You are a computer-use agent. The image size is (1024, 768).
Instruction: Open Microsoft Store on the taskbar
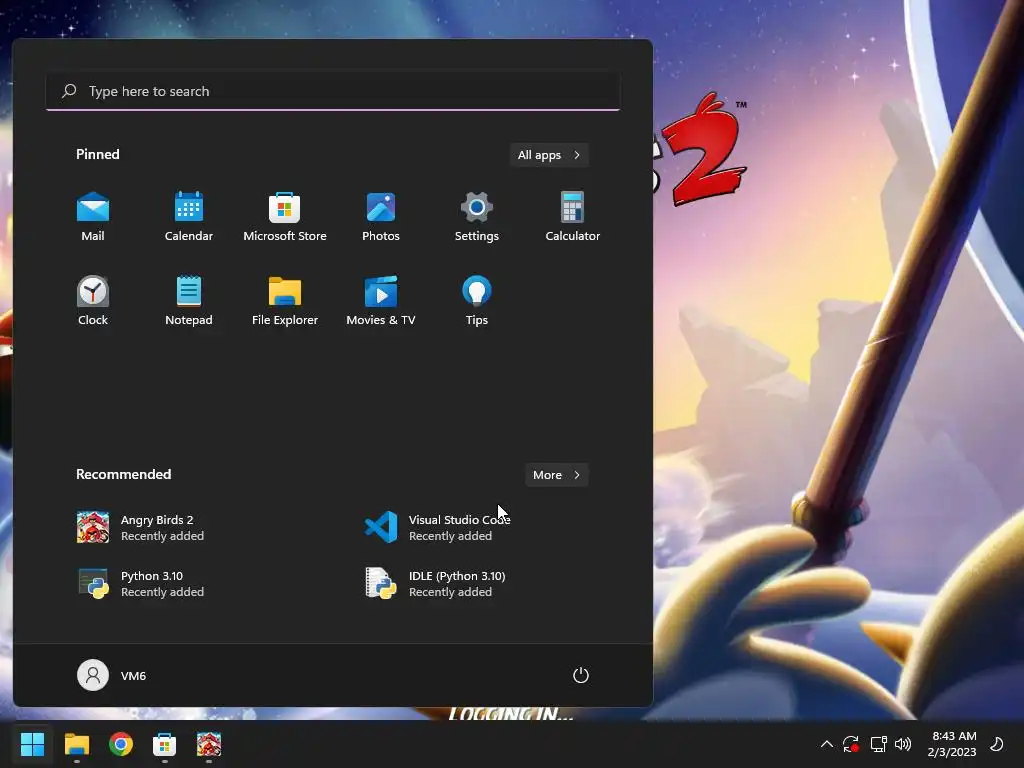click(165, 744)
